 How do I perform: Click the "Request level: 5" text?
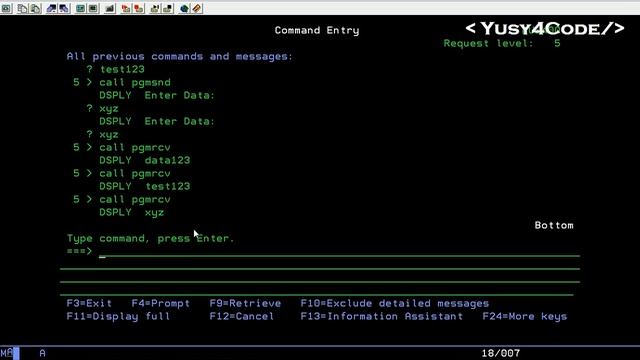[x=502, y=43]
